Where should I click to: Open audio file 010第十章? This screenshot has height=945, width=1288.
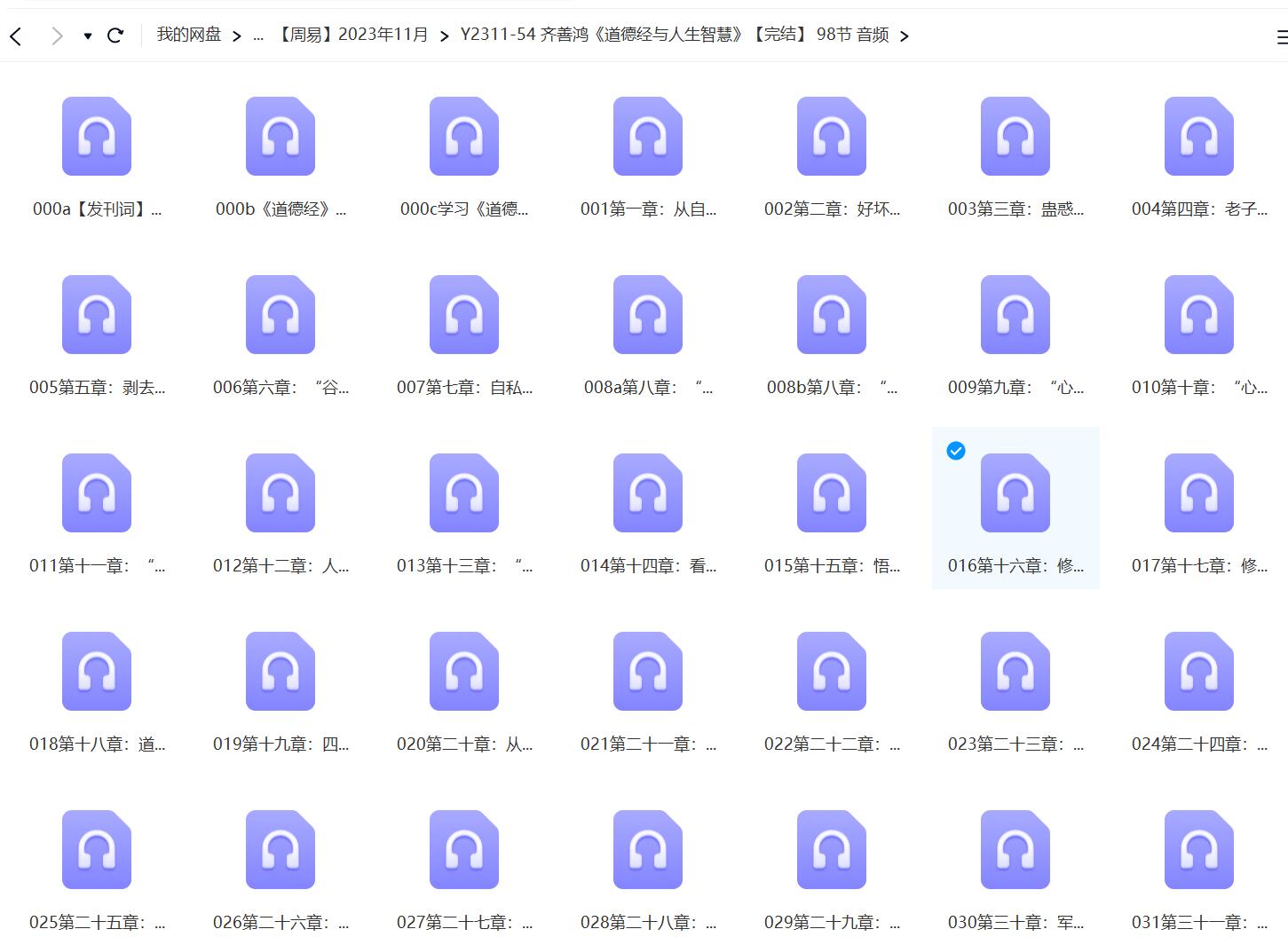coord(1198,314)
